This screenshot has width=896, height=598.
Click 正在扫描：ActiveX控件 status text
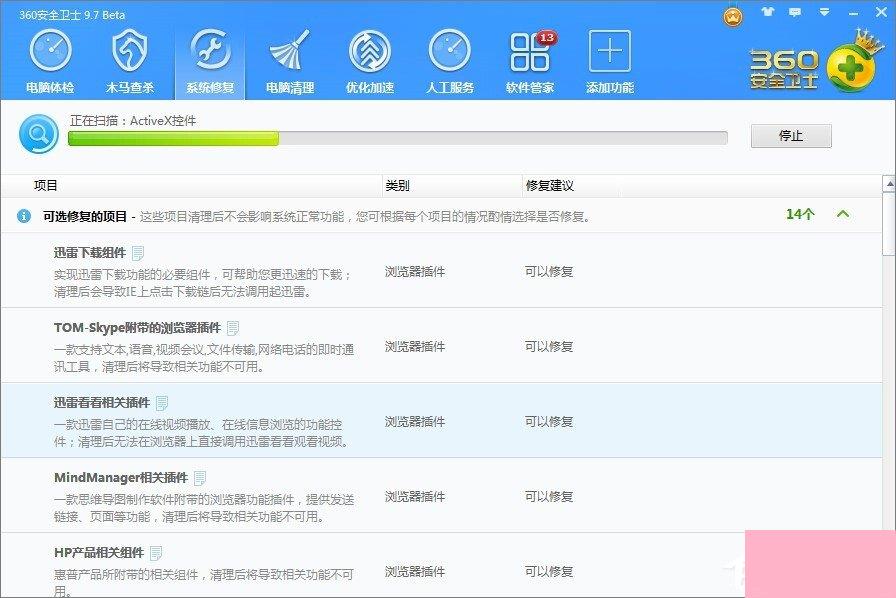[x=133, y=121]
